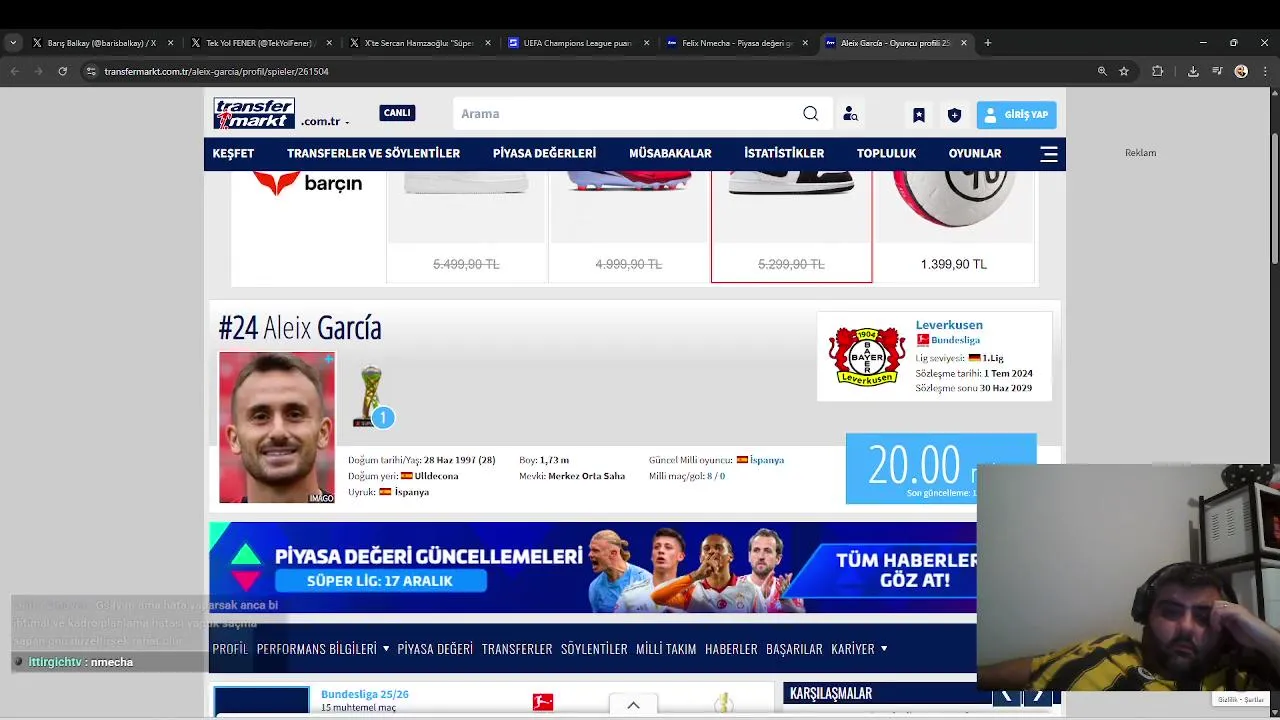The height and width of the screenshot is (720, 1280).
Task: Open the Bundesliga 25/26 link
Action: (x=365, y=694)
